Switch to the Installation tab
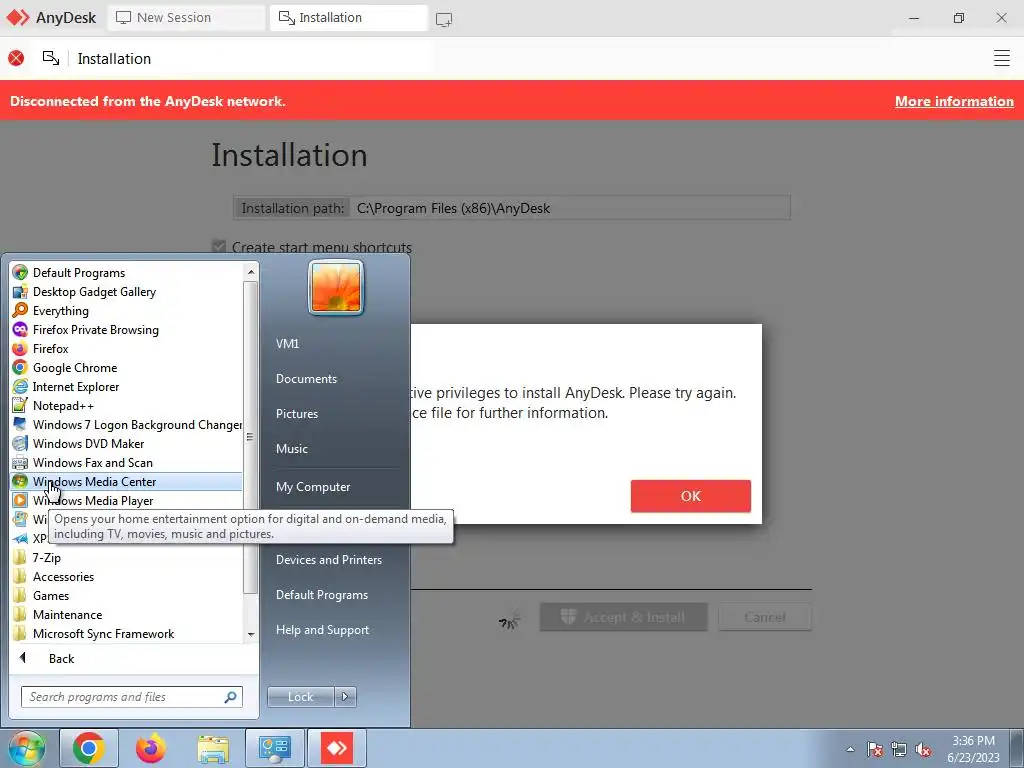The height and width of the screenshot is (768, 1024). point(349,18)
